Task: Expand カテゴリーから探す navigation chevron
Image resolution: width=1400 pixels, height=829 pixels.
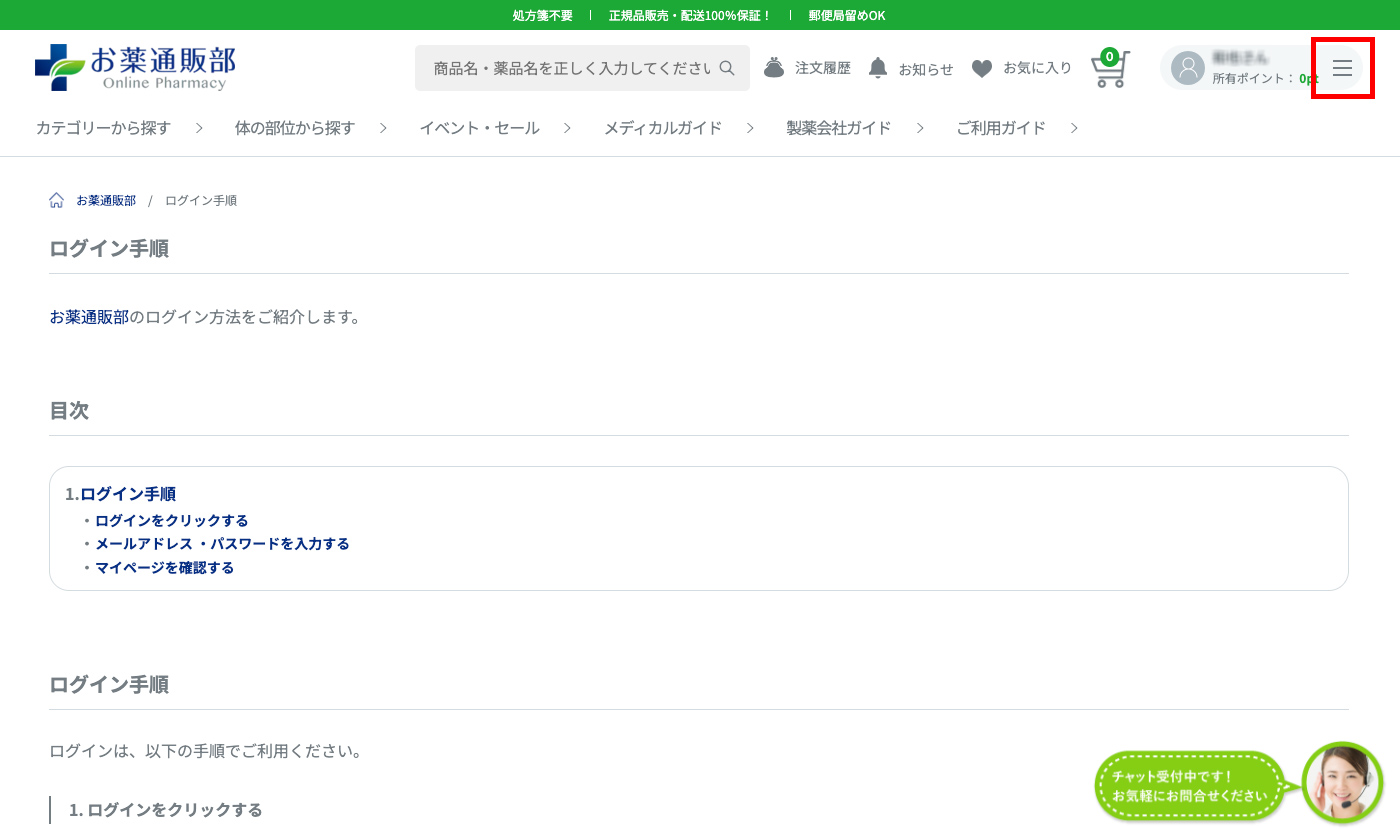Action: [197, 128]
